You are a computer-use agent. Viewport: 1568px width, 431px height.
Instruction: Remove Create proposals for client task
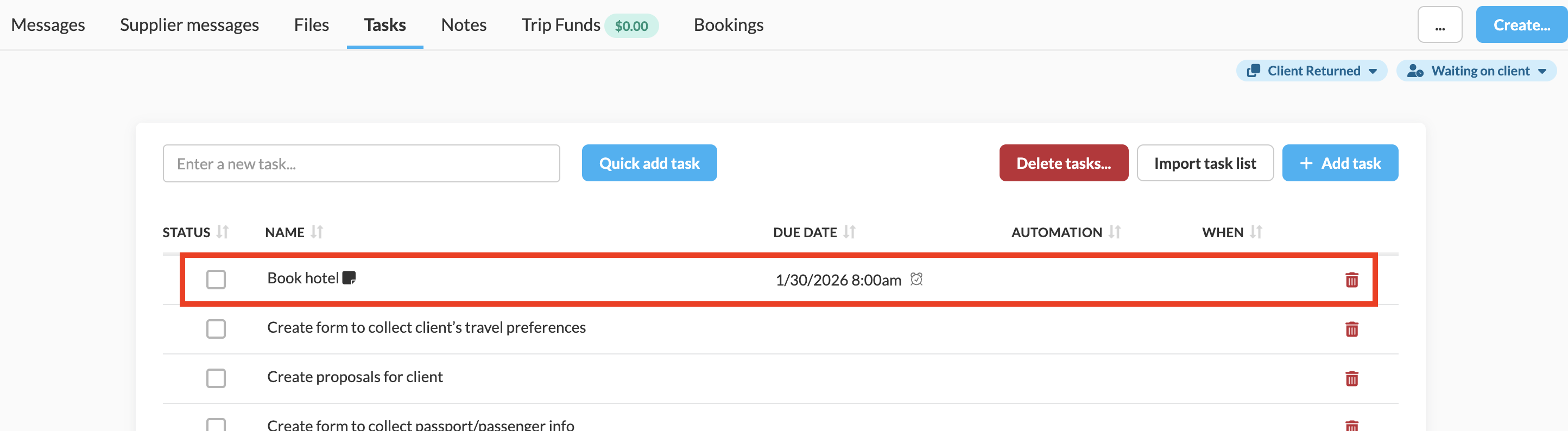1351,379
